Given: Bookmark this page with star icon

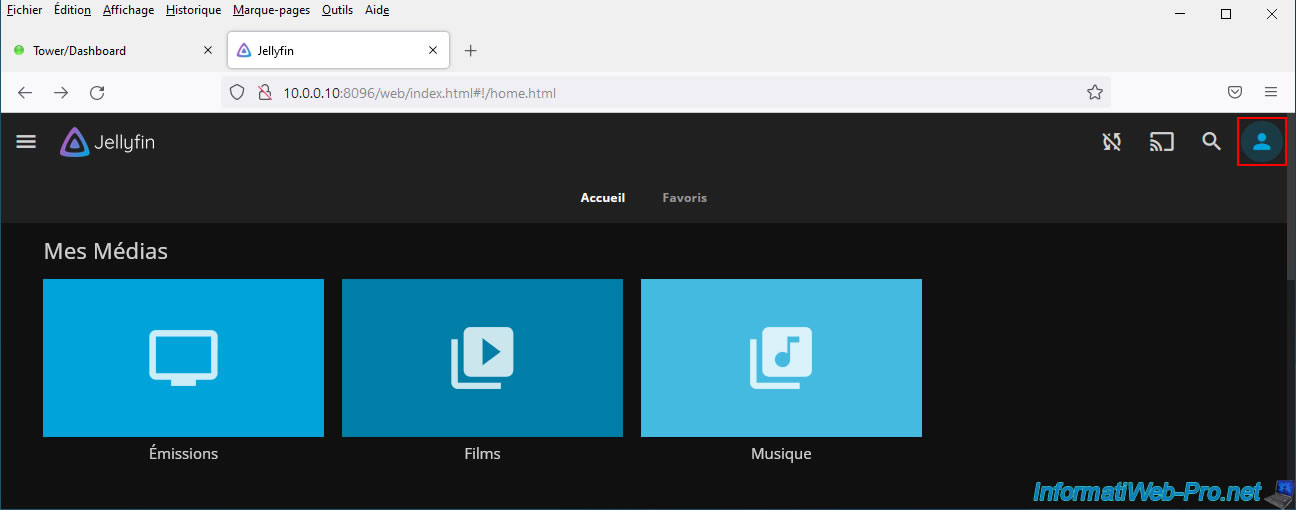Looking at the screenshot, I should pyautogui.click(x=1094, y=93).
